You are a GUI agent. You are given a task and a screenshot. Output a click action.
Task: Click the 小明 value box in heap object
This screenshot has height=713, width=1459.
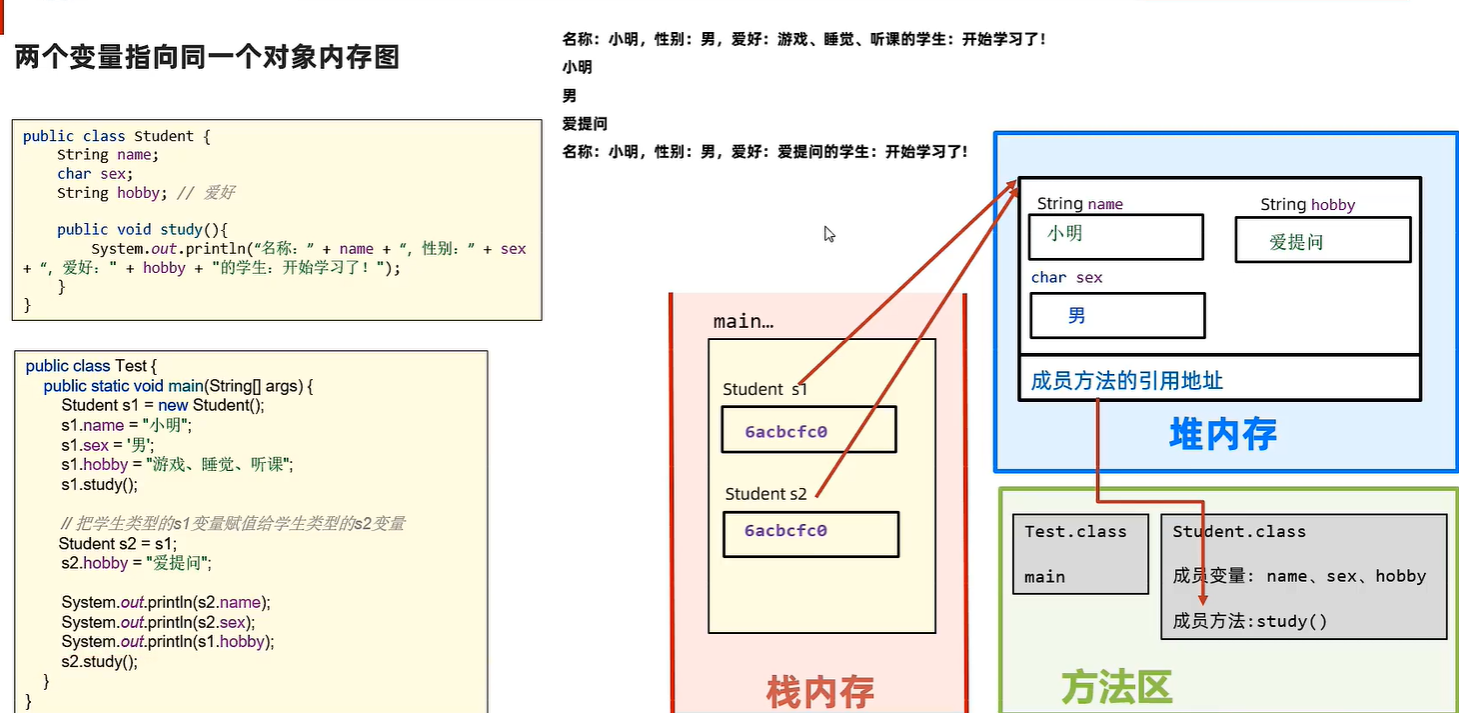point(1116,237)
